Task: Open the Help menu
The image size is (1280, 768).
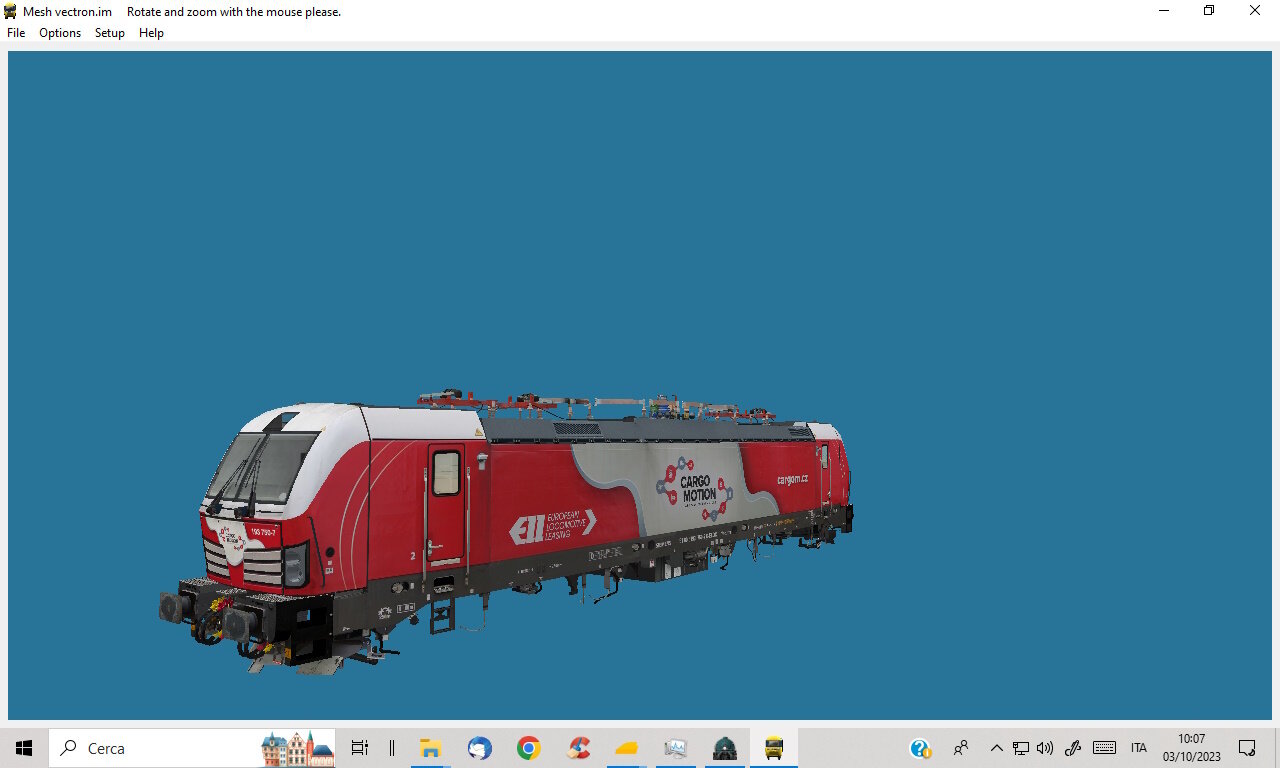Action: pos(151,33)
